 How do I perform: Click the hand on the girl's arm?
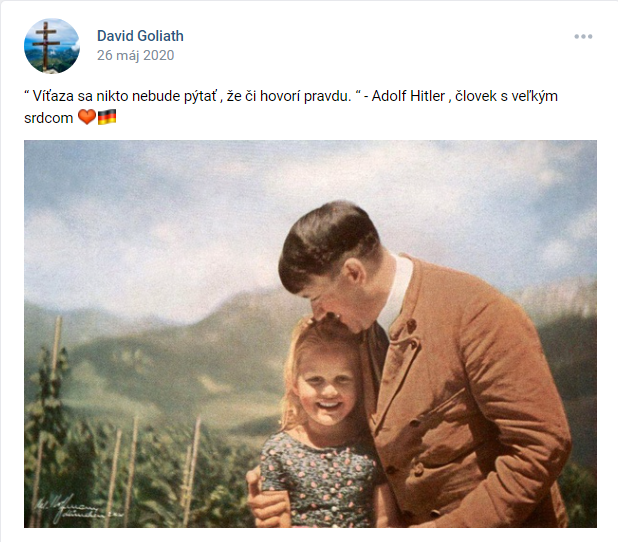click(x=267, y=501)
